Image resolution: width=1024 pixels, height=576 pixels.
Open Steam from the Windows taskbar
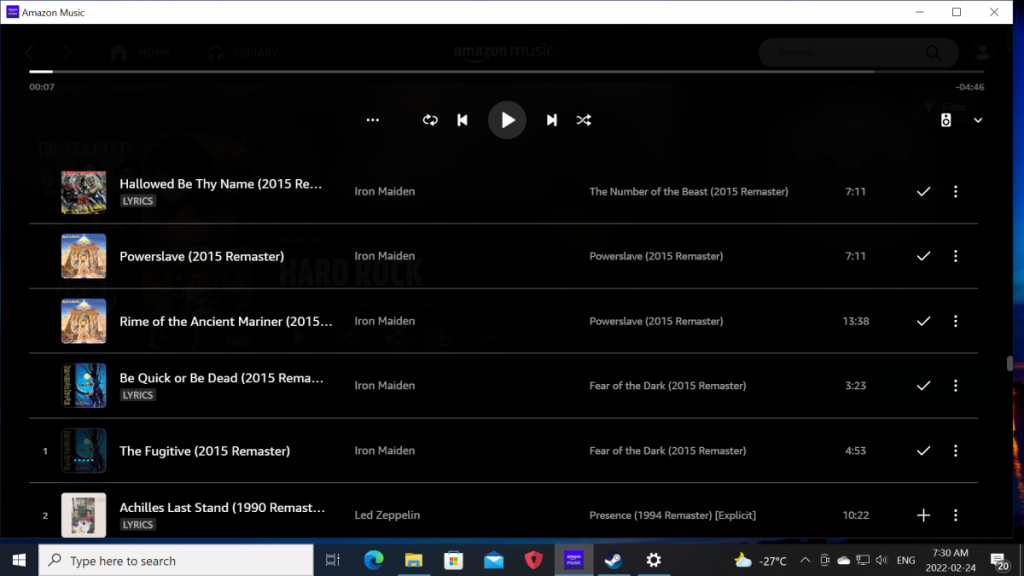pyautogui.click(x=613, y=560)
